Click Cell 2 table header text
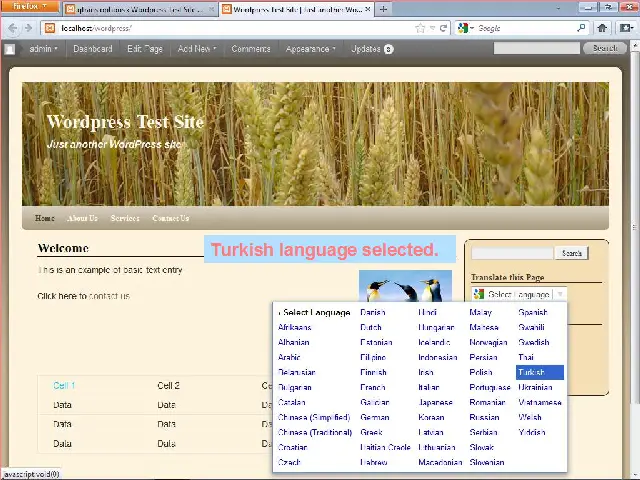 tap(169, 385)
